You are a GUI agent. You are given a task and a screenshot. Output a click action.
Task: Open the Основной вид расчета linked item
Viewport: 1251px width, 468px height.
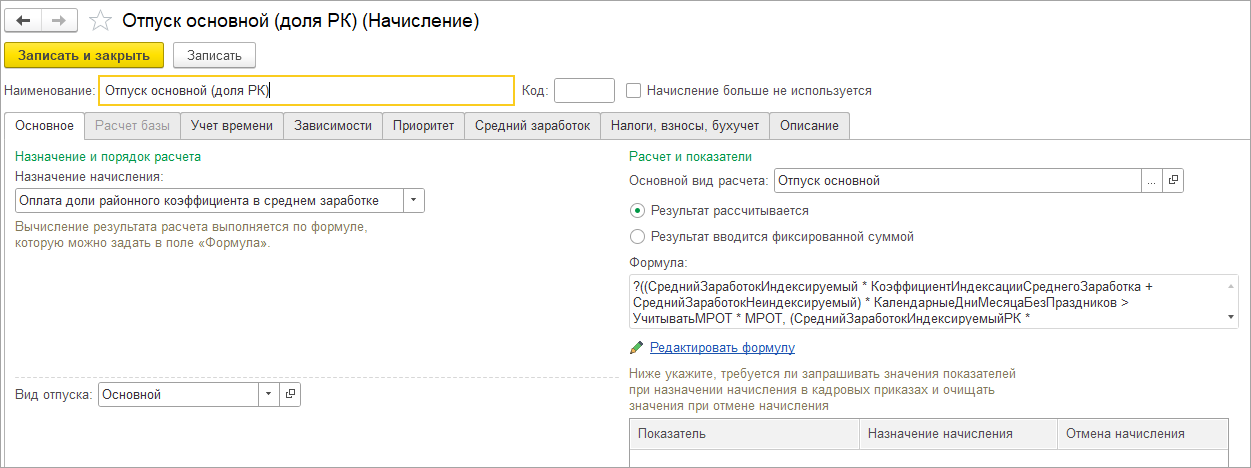[1173, 181]
